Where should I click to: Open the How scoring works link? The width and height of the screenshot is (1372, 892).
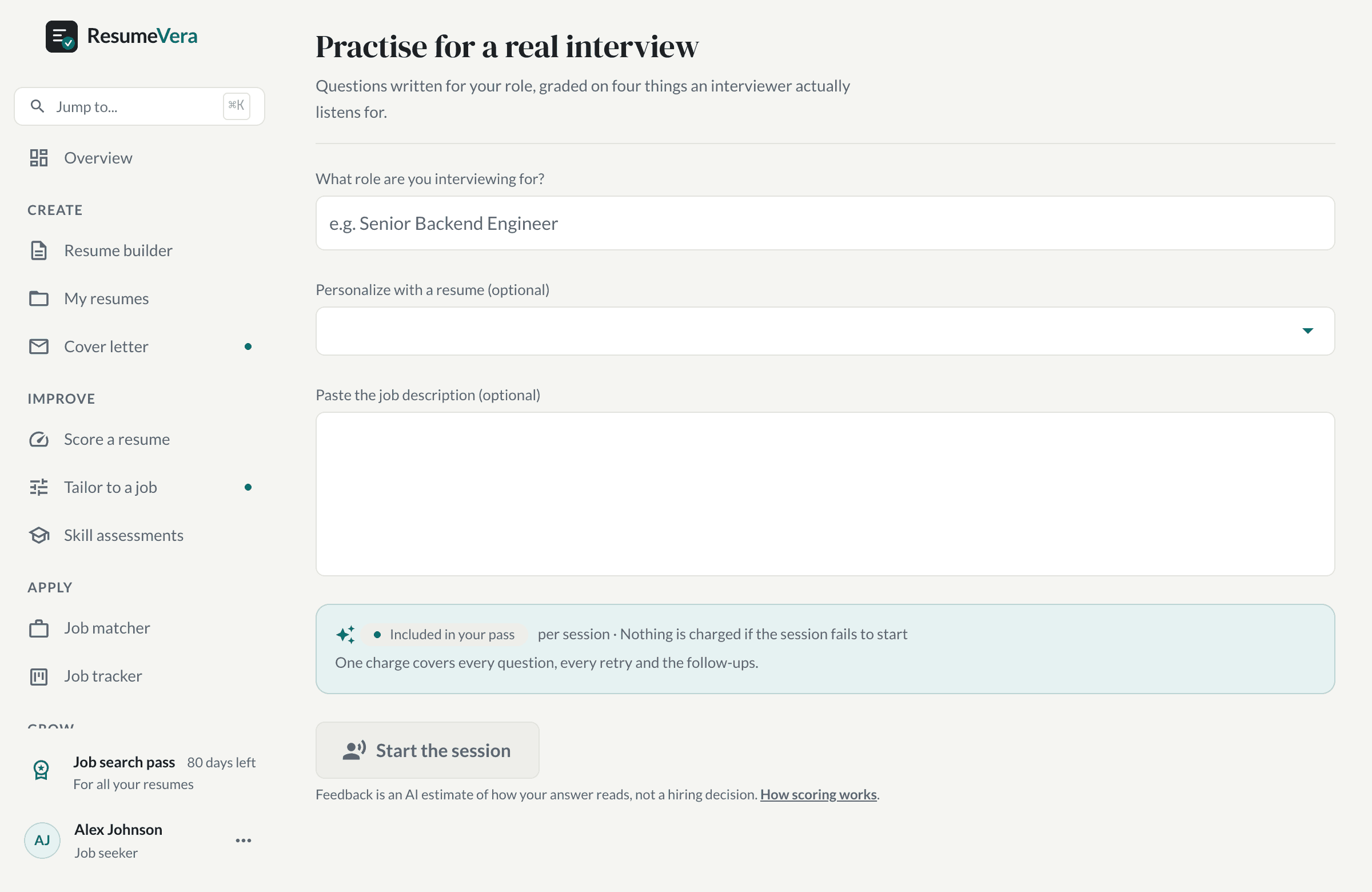[818, 795]
